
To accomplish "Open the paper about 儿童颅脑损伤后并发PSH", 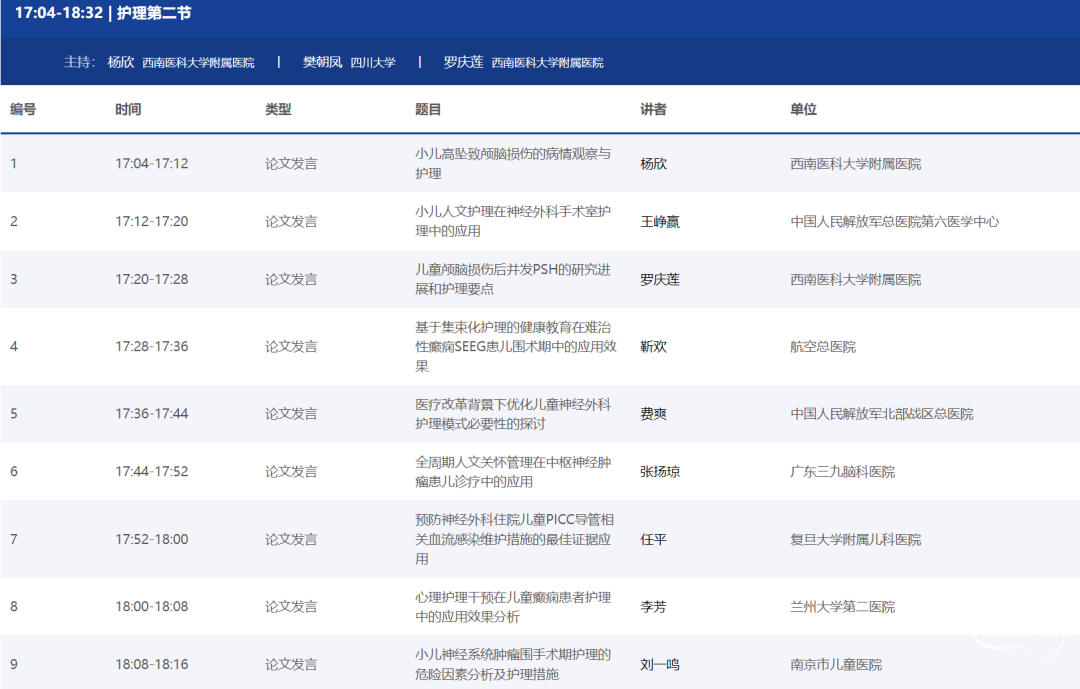I will [x=512, y=279].
